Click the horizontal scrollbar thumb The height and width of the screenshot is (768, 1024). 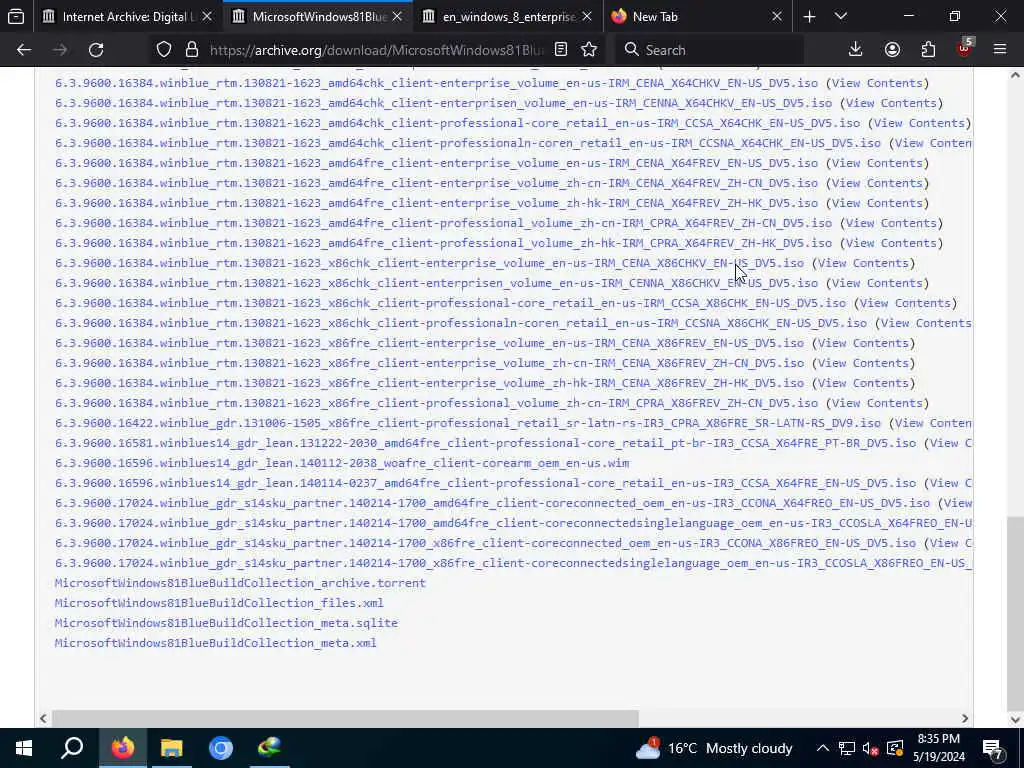(x=345, y=718)
